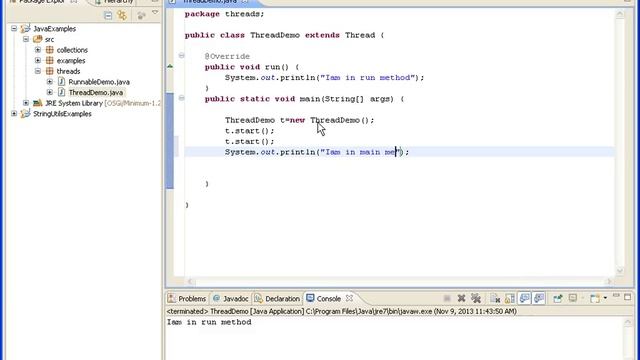Collapse the JavaExamples project node

click(14, 29)
